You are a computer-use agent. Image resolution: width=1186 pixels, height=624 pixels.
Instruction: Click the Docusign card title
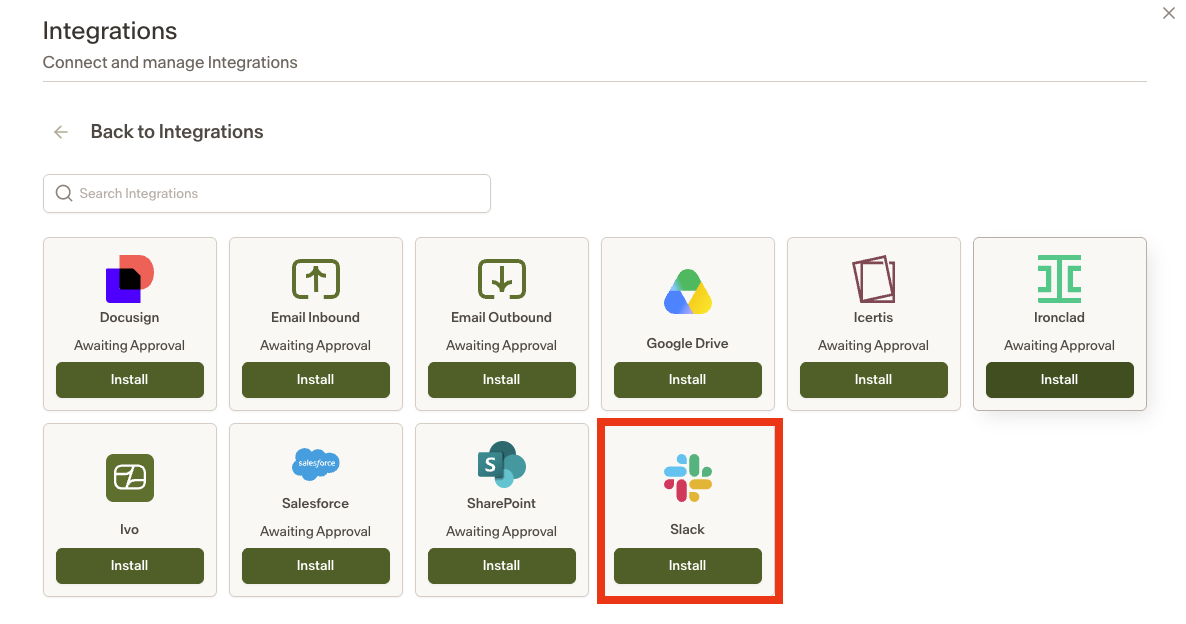tap(129, 318)
